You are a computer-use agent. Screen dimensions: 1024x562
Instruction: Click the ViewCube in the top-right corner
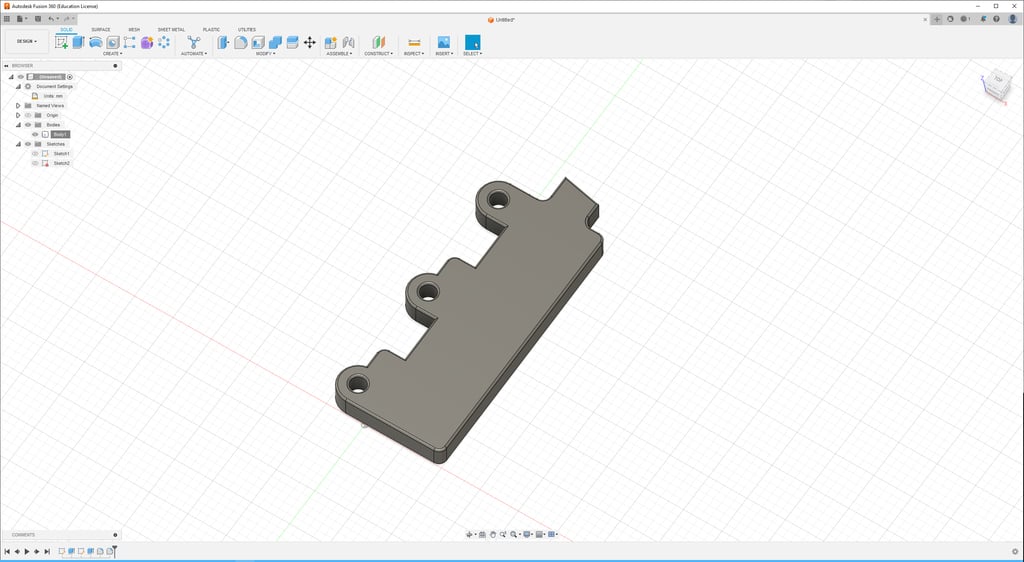pos(997,86)
